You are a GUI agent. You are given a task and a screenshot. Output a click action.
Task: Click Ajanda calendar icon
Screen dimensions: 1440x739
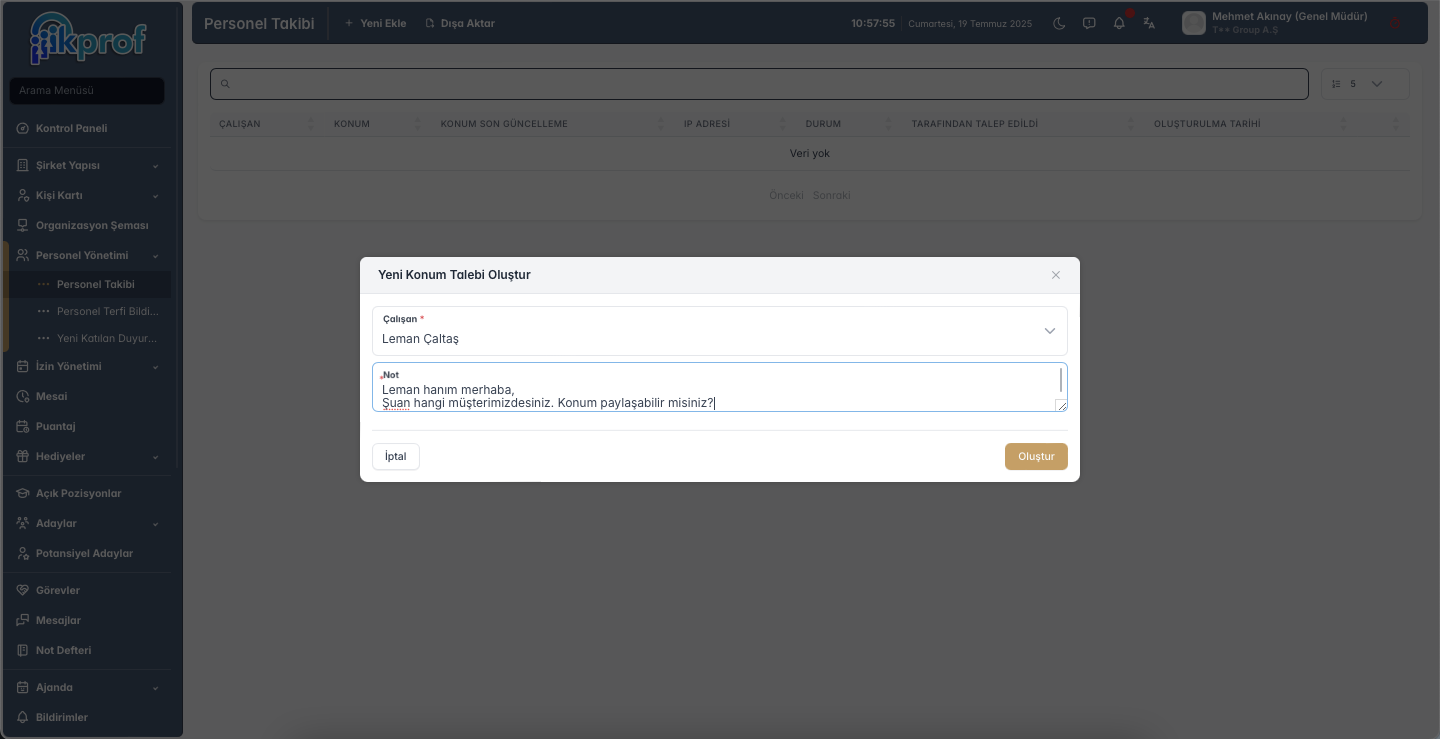tap(23, 687)
